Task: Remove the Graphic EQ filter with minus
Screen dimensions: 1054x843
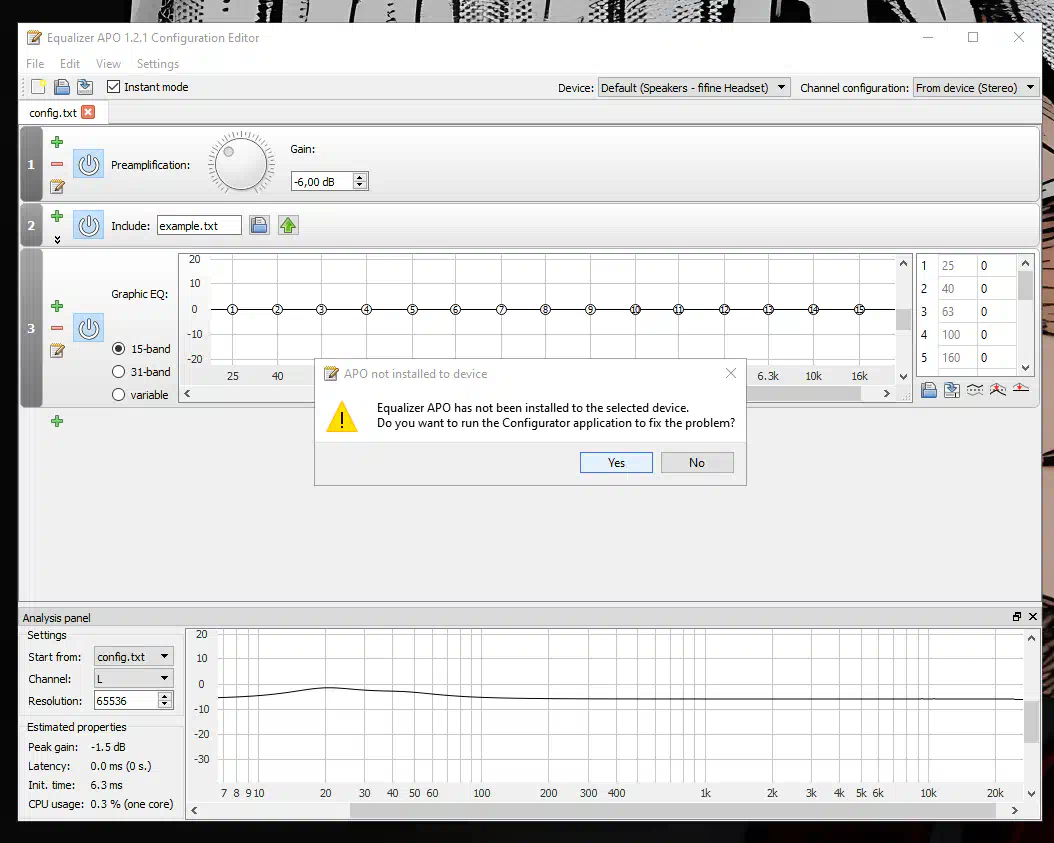Action: point(57,328)
